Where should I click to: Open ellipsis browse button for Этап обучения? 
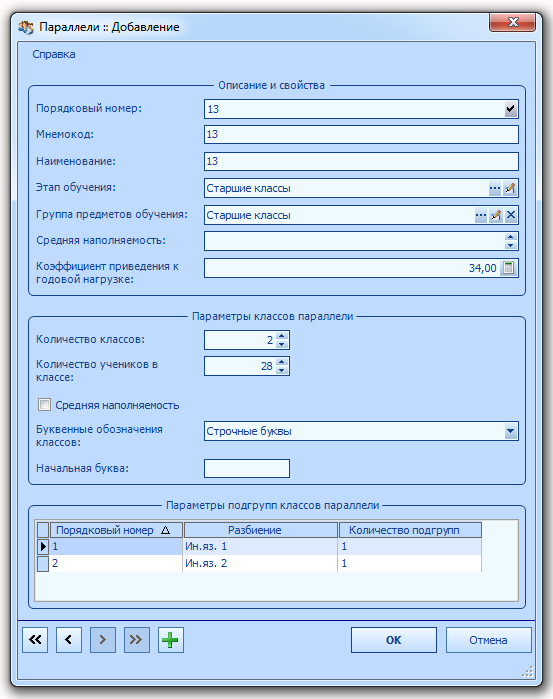pyautogui.click(x=495, y=189)
